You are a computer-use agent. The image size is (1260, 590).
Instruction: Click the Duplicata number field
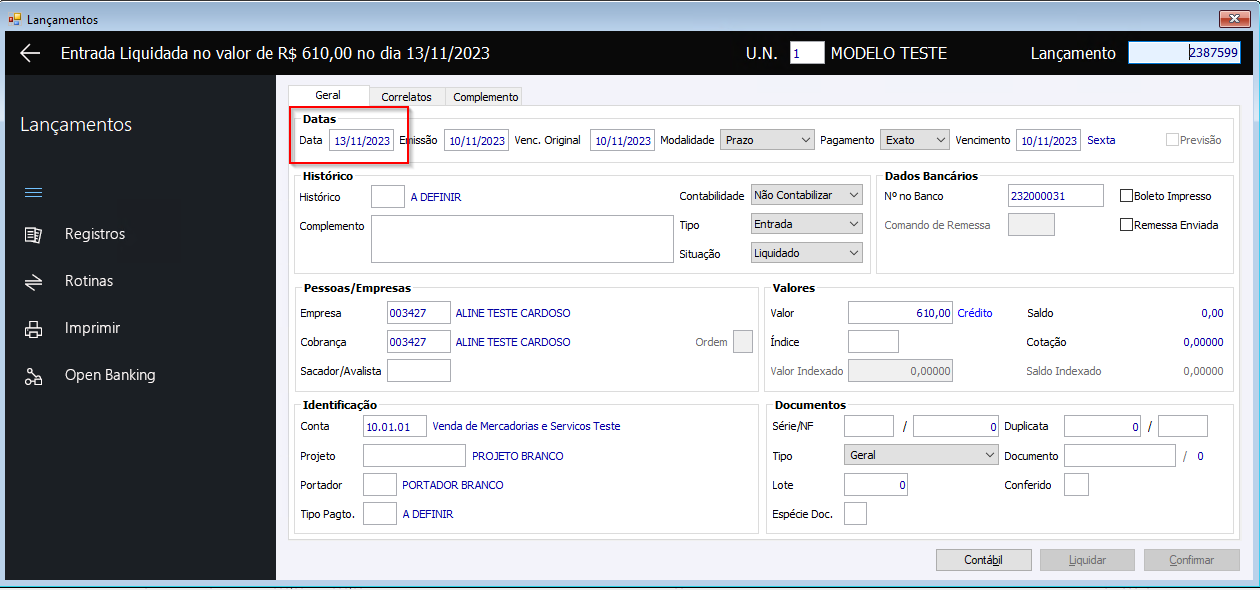point(1103,426)
